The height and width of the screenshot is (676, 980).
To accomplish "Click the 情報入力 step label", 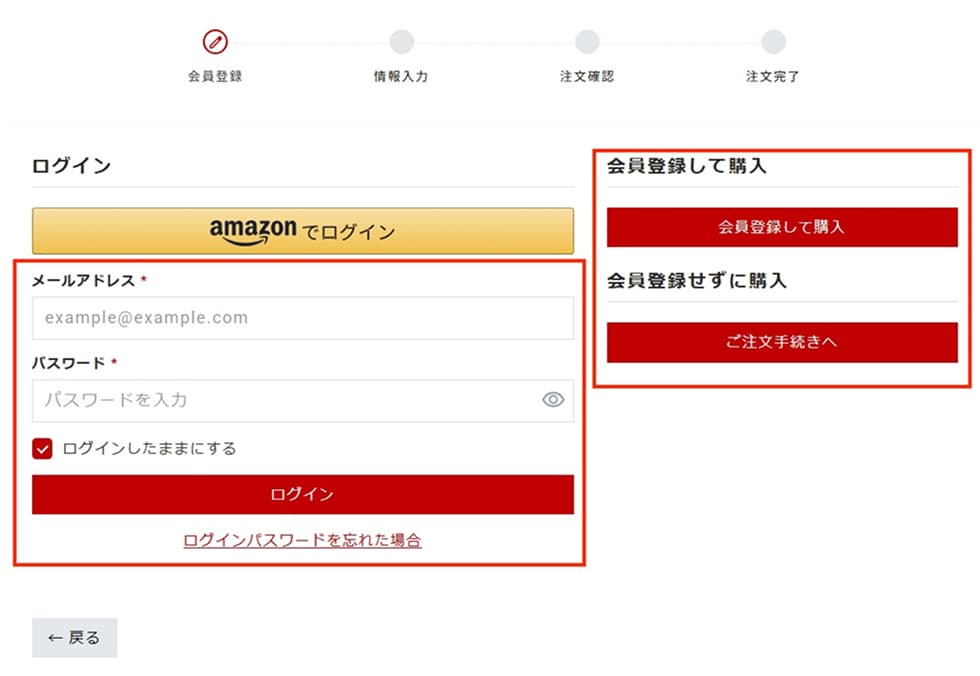I will 401,76.
